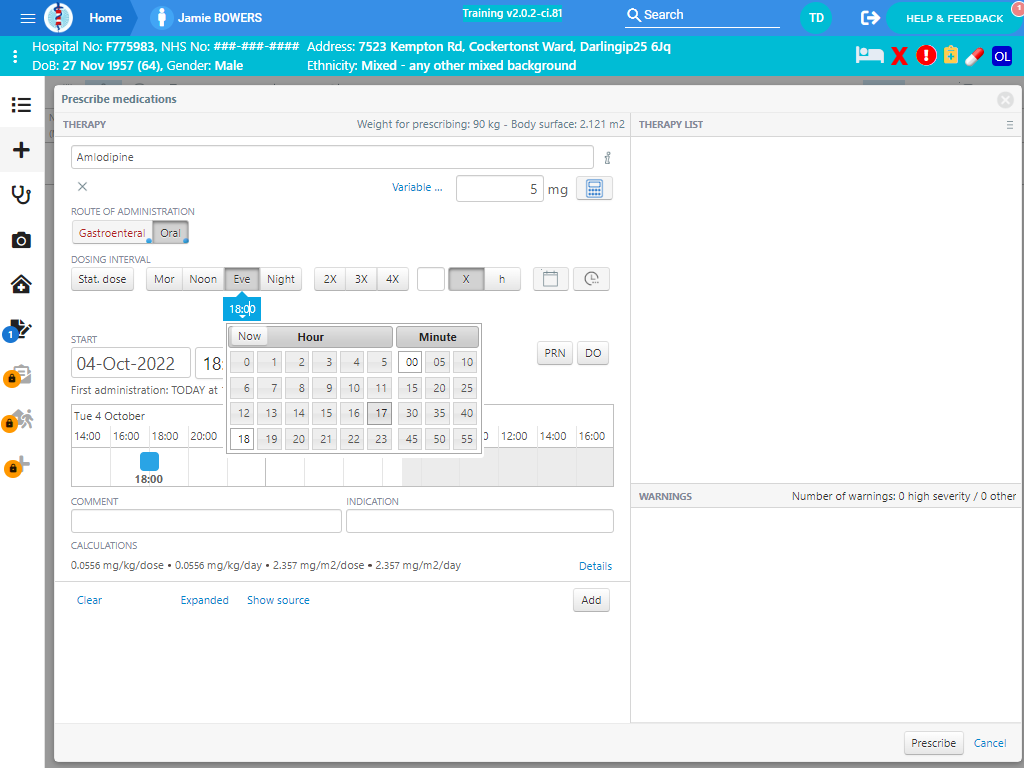Select the 3X dosing frequency
Image resolution: width=1024 pixels, height=768 pixels.
coord(361,279)
